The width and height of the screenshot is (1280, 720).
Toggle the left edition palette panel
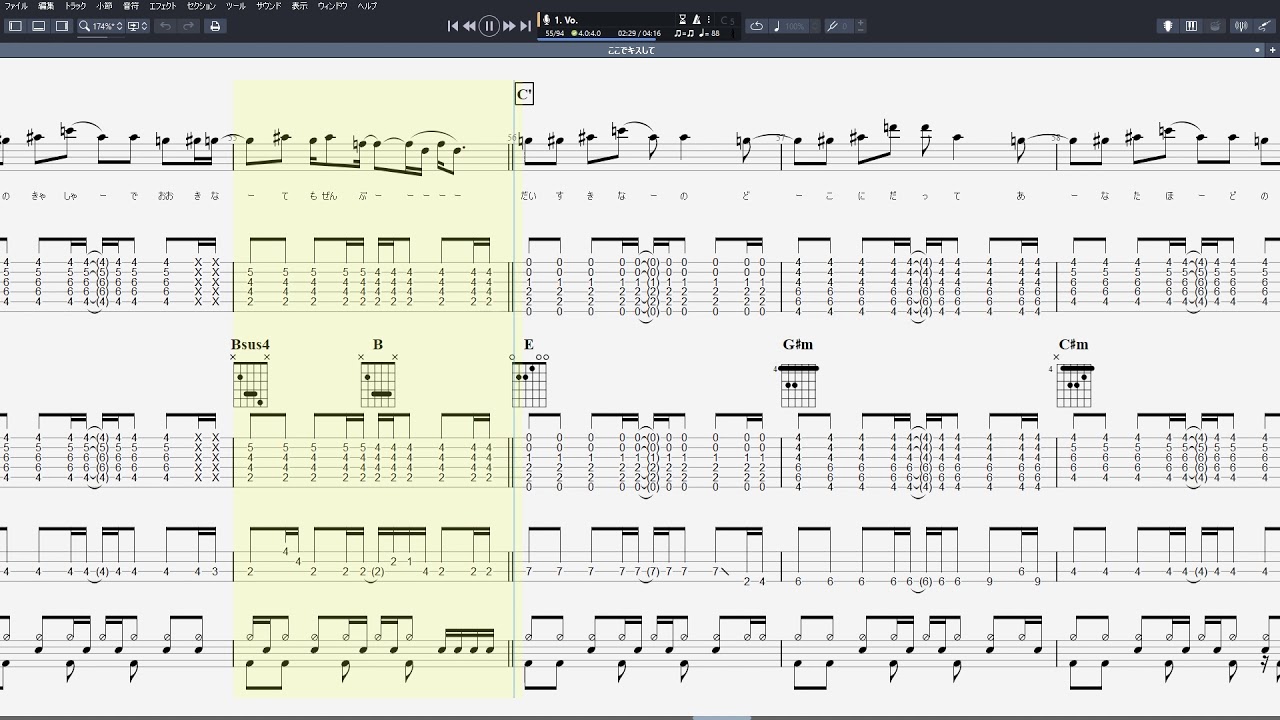coord(15,26)
